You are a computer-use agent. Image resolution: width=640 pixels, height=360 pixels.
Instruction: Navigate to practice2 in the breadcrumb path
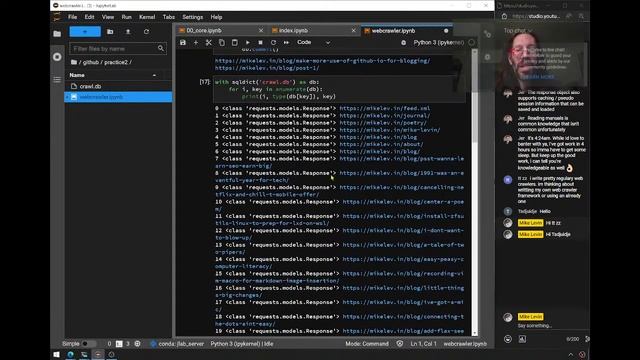116,62
